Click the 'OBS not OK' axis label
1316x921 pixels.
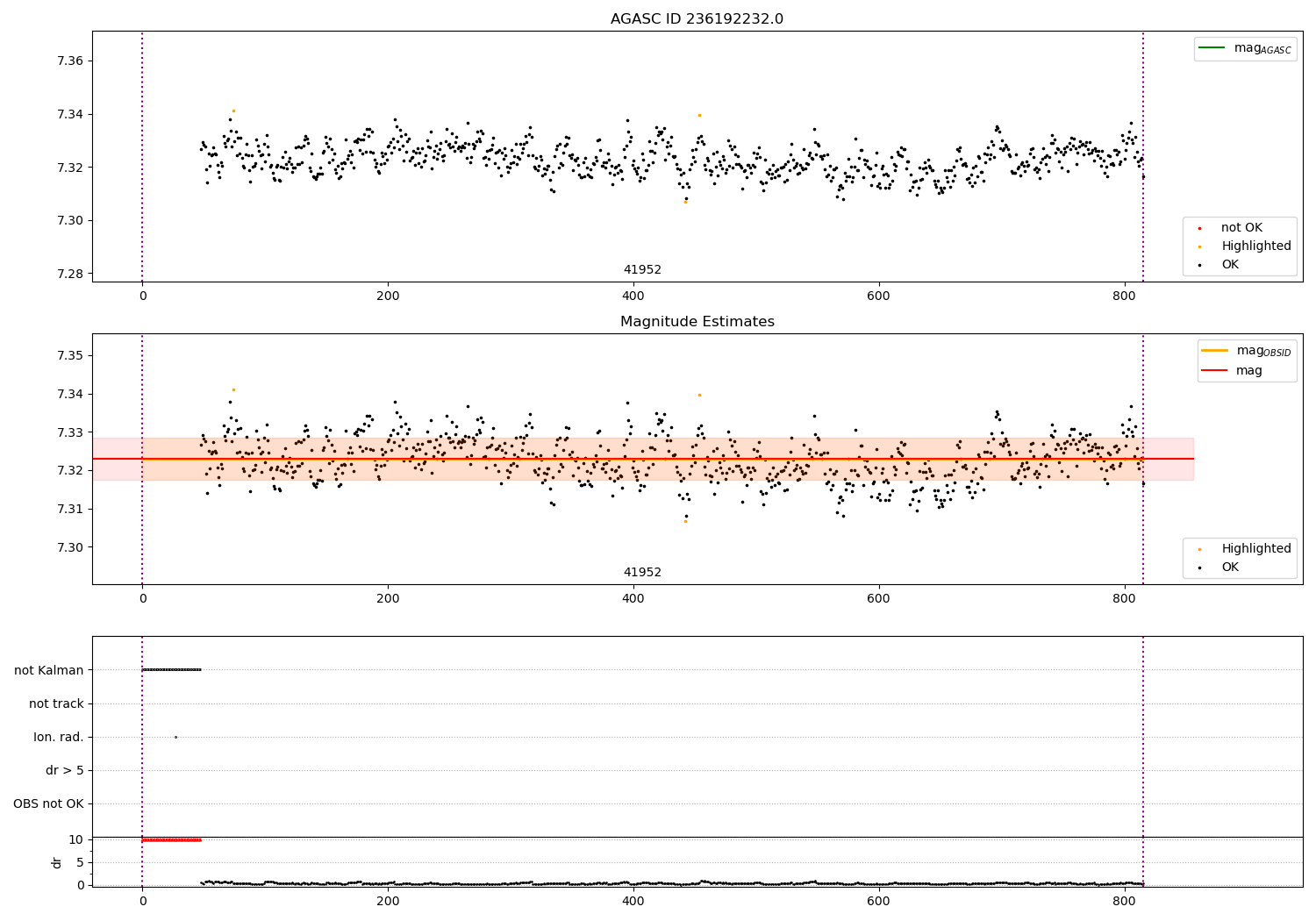[x=48, y=803]
